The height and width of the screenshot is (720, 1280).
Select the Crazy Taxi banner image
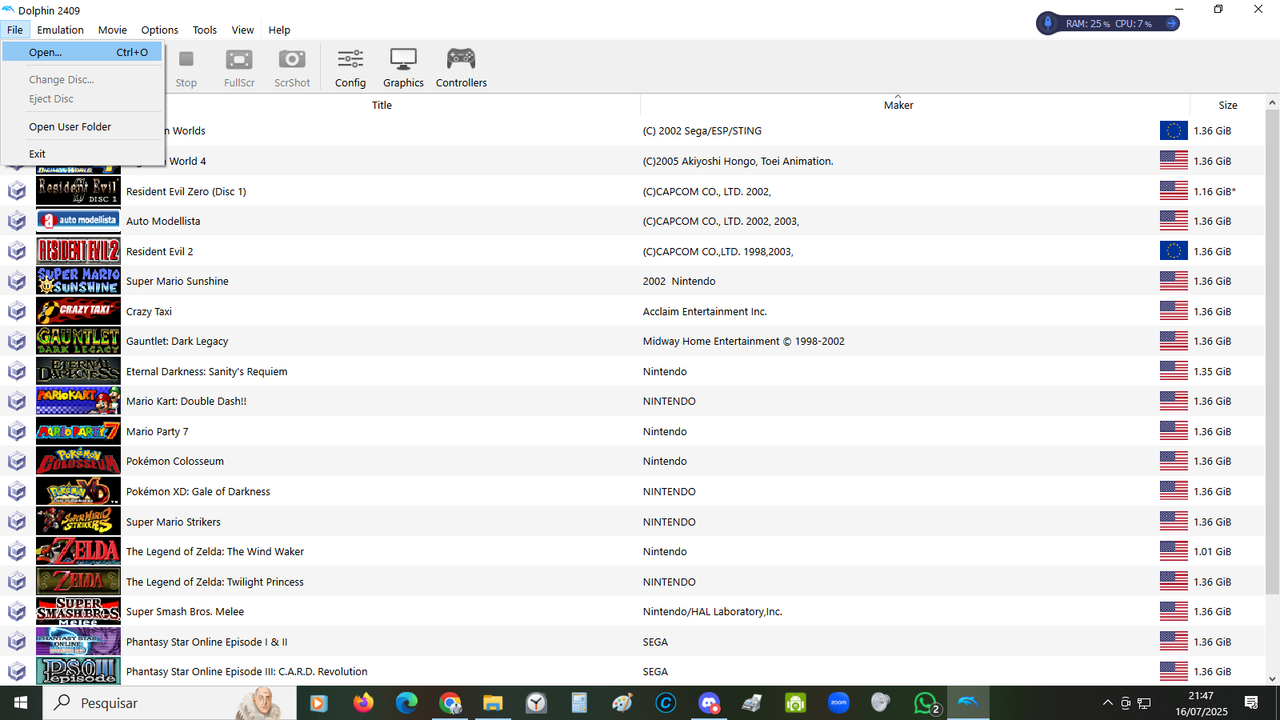(78, 311)
